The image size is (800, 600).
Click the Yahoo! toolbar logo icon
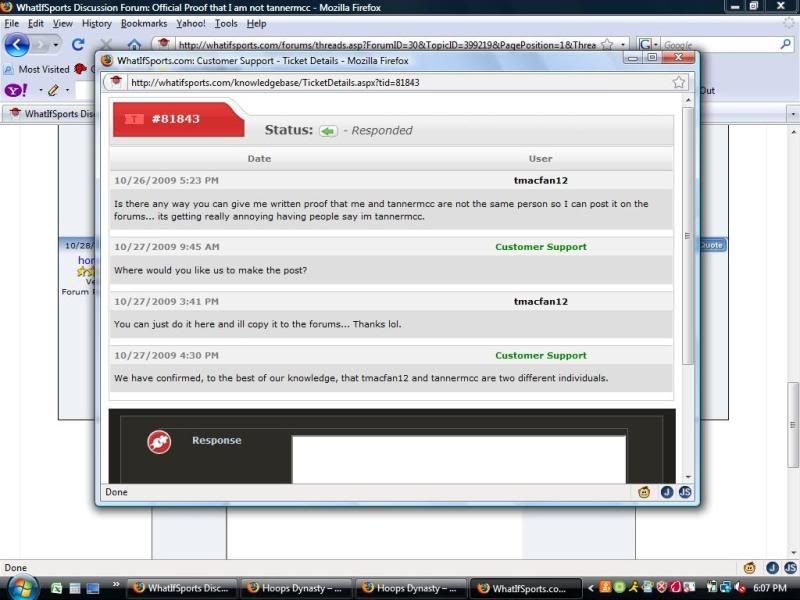click(x=15, y=90)
